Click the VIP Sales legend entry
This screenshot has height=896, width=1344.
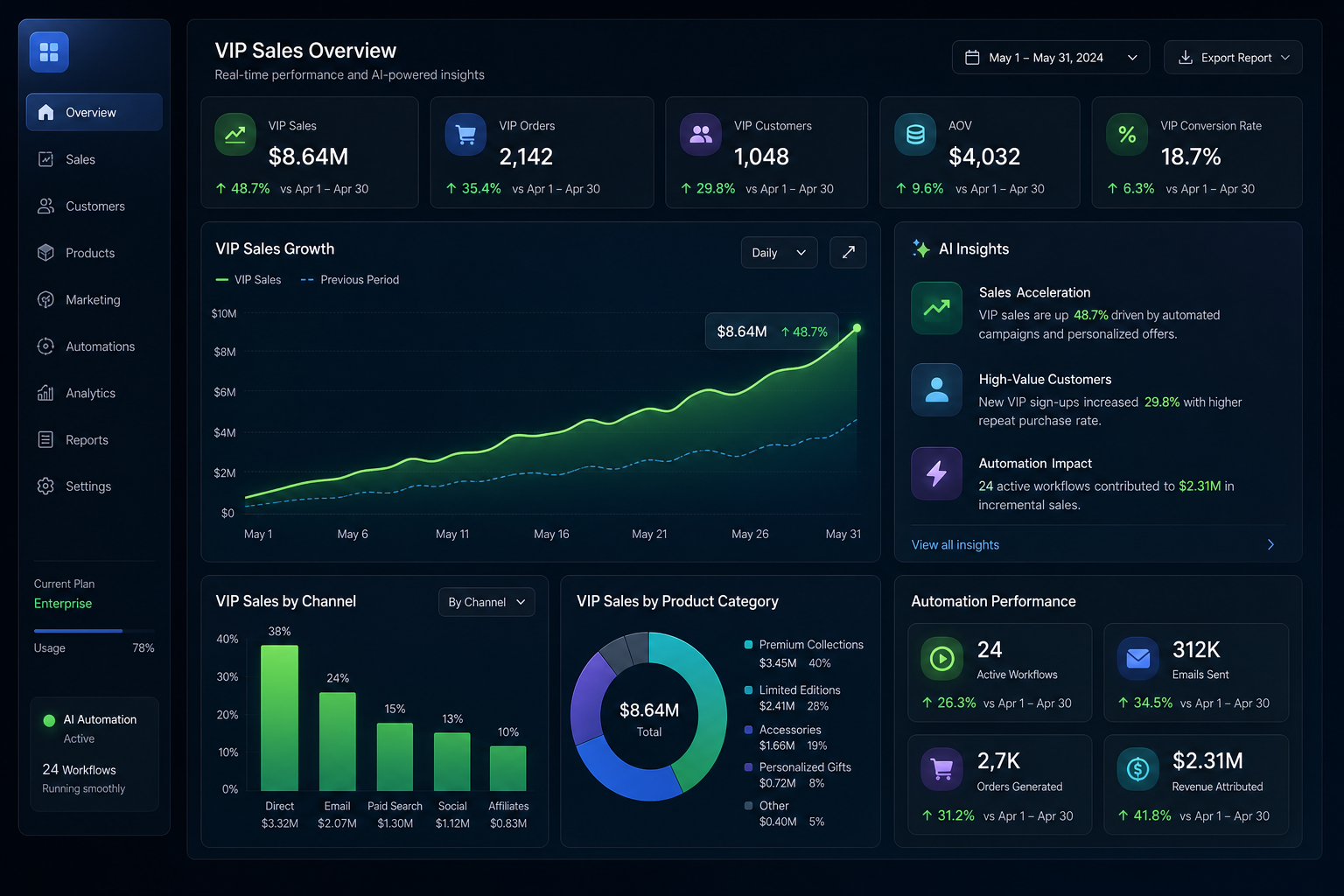pyautogui.click(x=248, y=280)
